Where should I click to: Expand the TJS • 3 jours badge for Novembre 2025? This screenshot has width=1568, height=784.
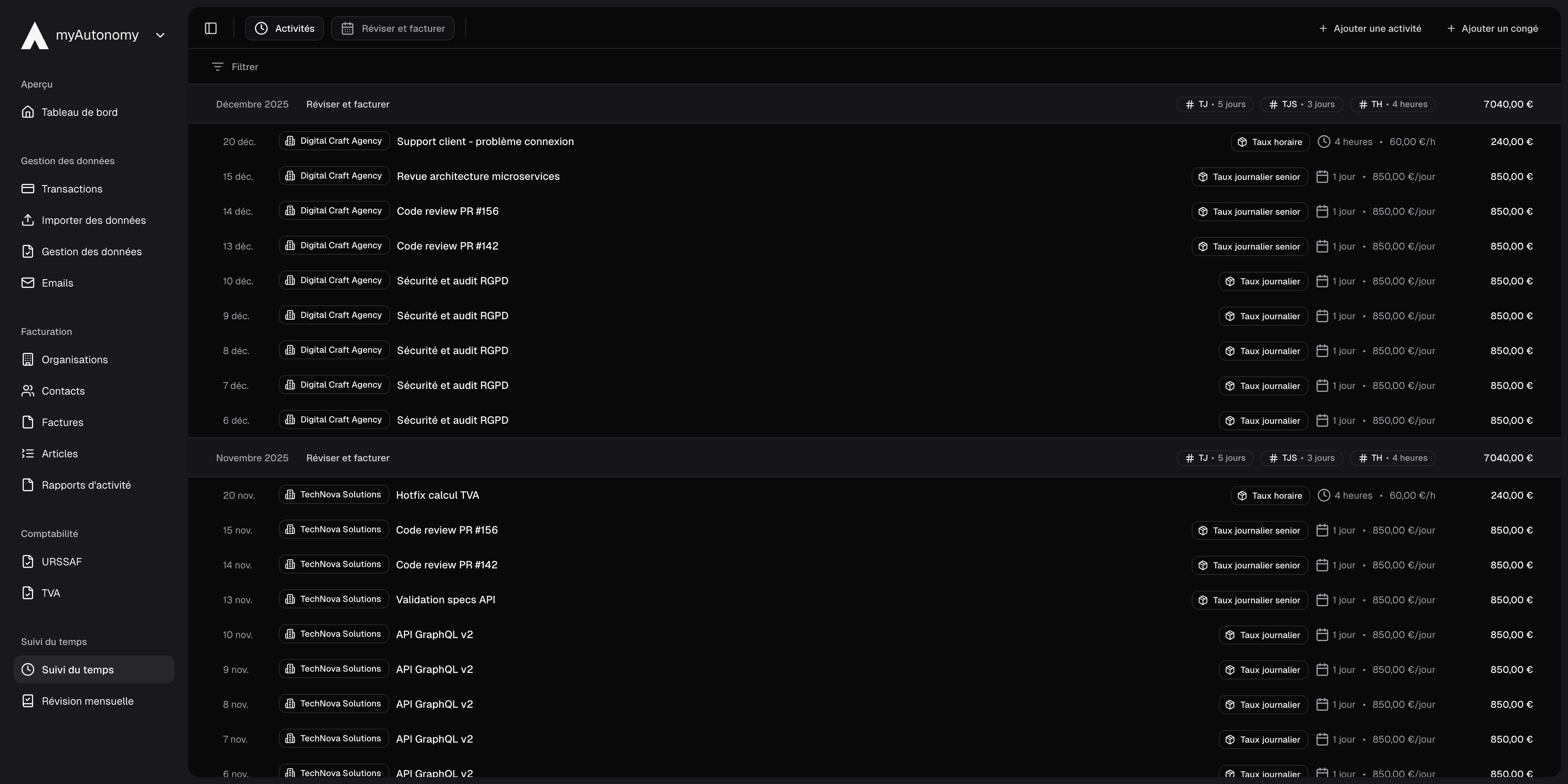point(1301,457)
